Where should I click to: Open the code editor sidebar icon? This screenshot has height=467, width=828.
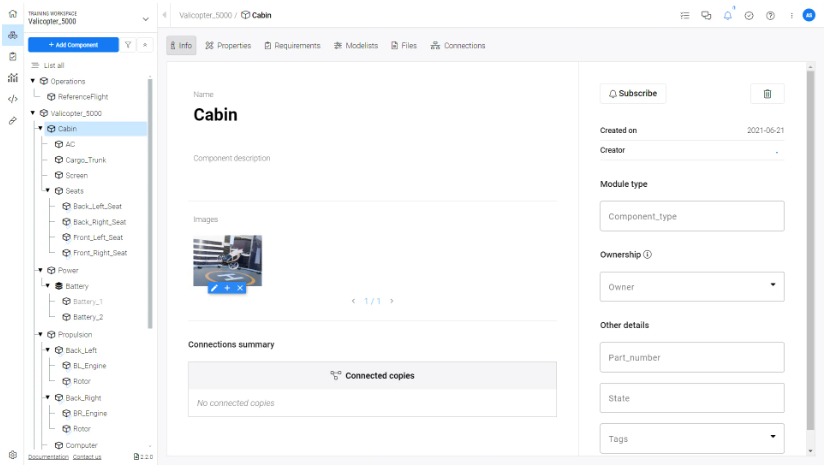tap(13, 99)
